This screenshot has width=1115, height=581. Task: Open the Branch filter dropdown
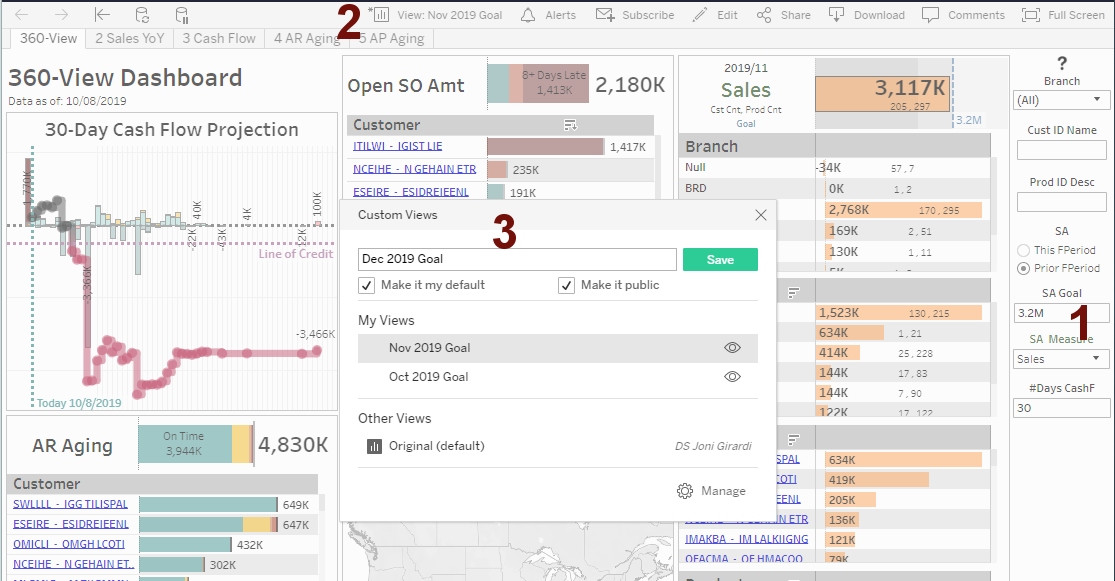pos(1061,100)
